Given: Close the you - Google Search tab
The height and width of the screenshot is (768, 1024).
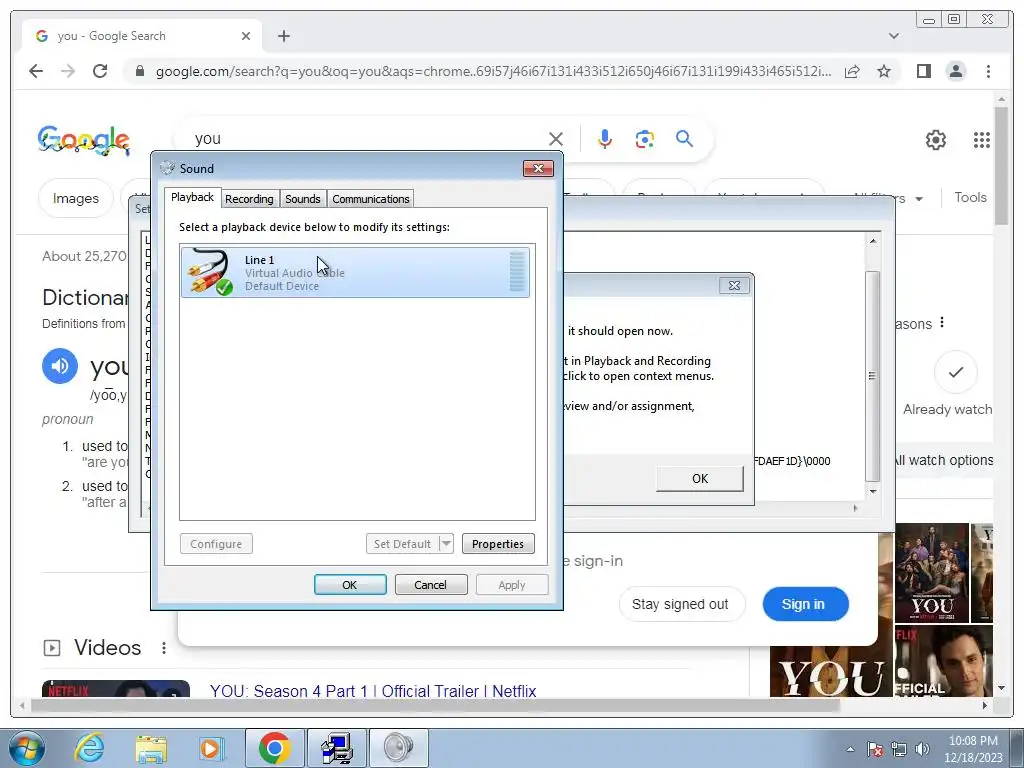Looking at the screenshot, I should (246, 36).
